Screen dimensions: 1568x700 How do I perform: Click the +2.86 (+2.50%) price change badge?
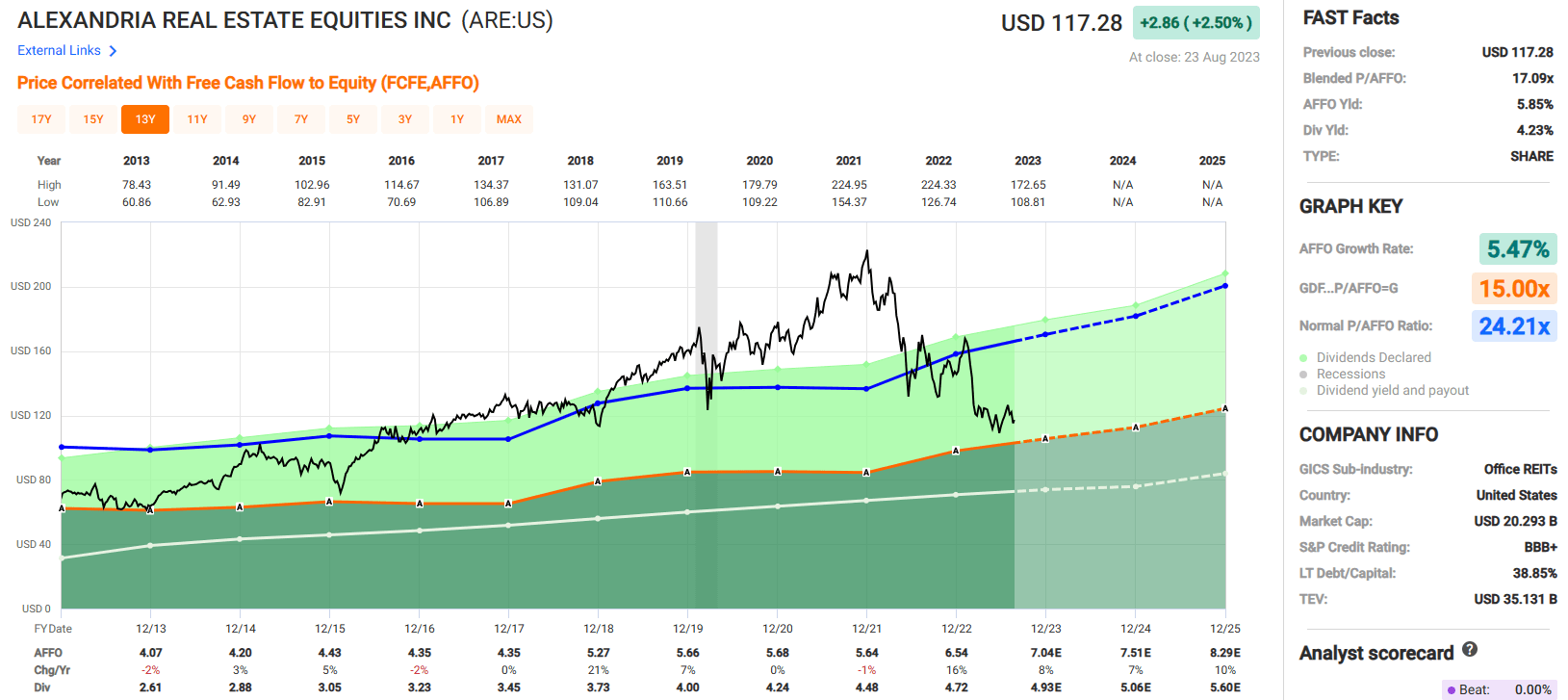coord(1195,23)
